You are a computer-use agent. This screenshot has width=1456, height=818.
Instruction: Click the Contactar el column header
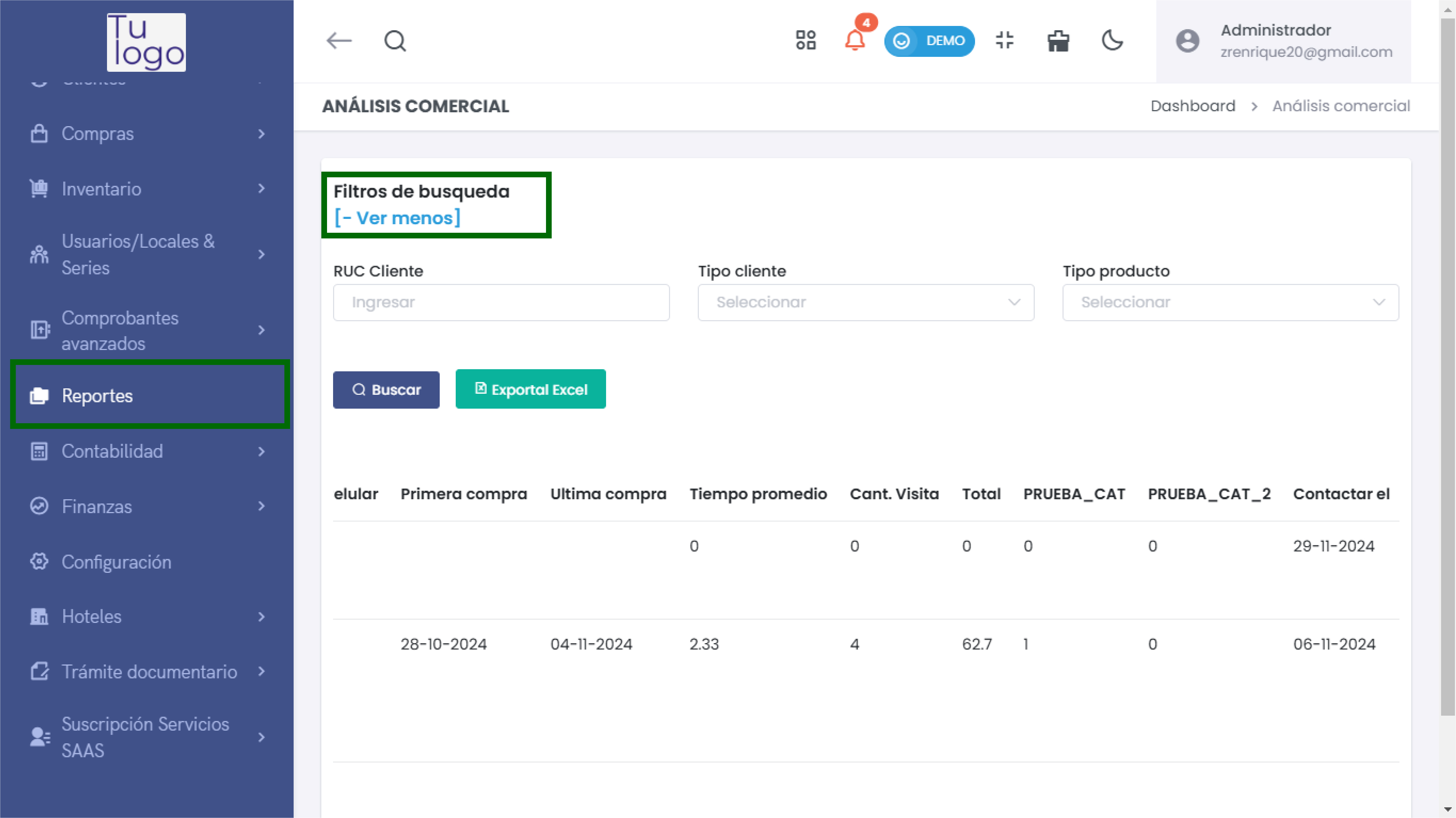click(1341, 494)
